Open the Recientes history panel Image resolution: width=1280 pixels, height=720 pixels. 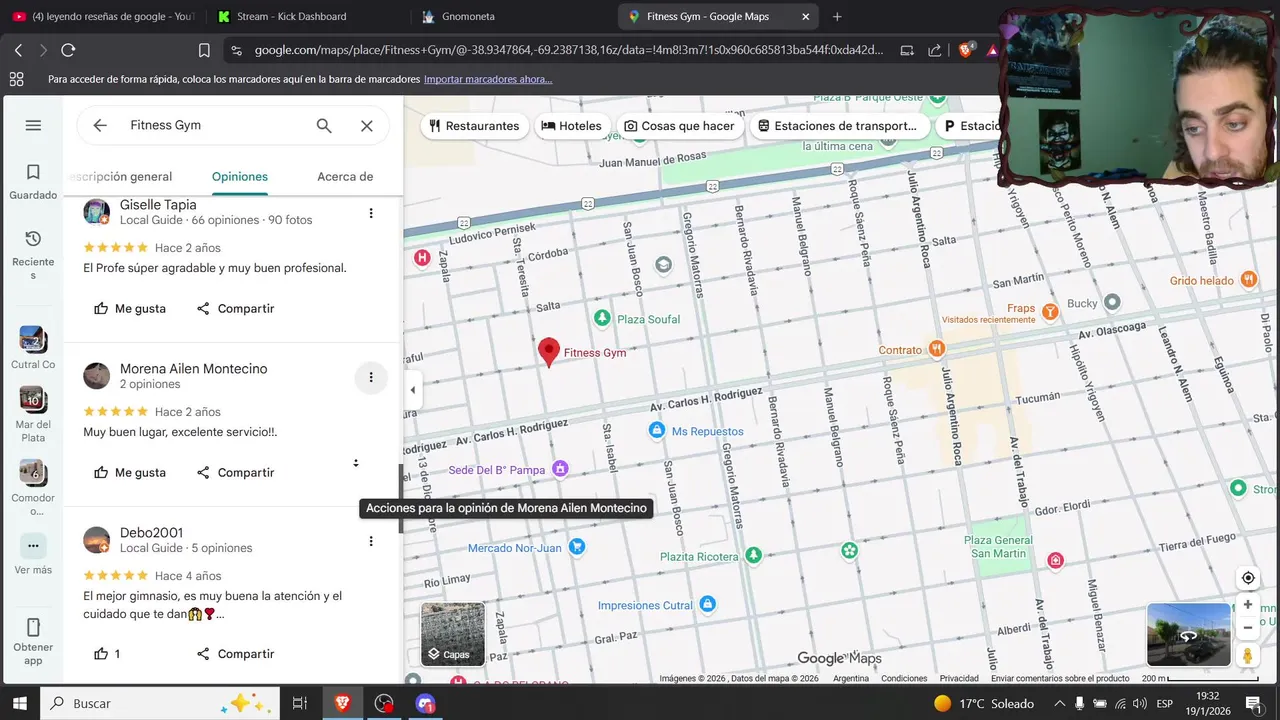click(33, 254)
